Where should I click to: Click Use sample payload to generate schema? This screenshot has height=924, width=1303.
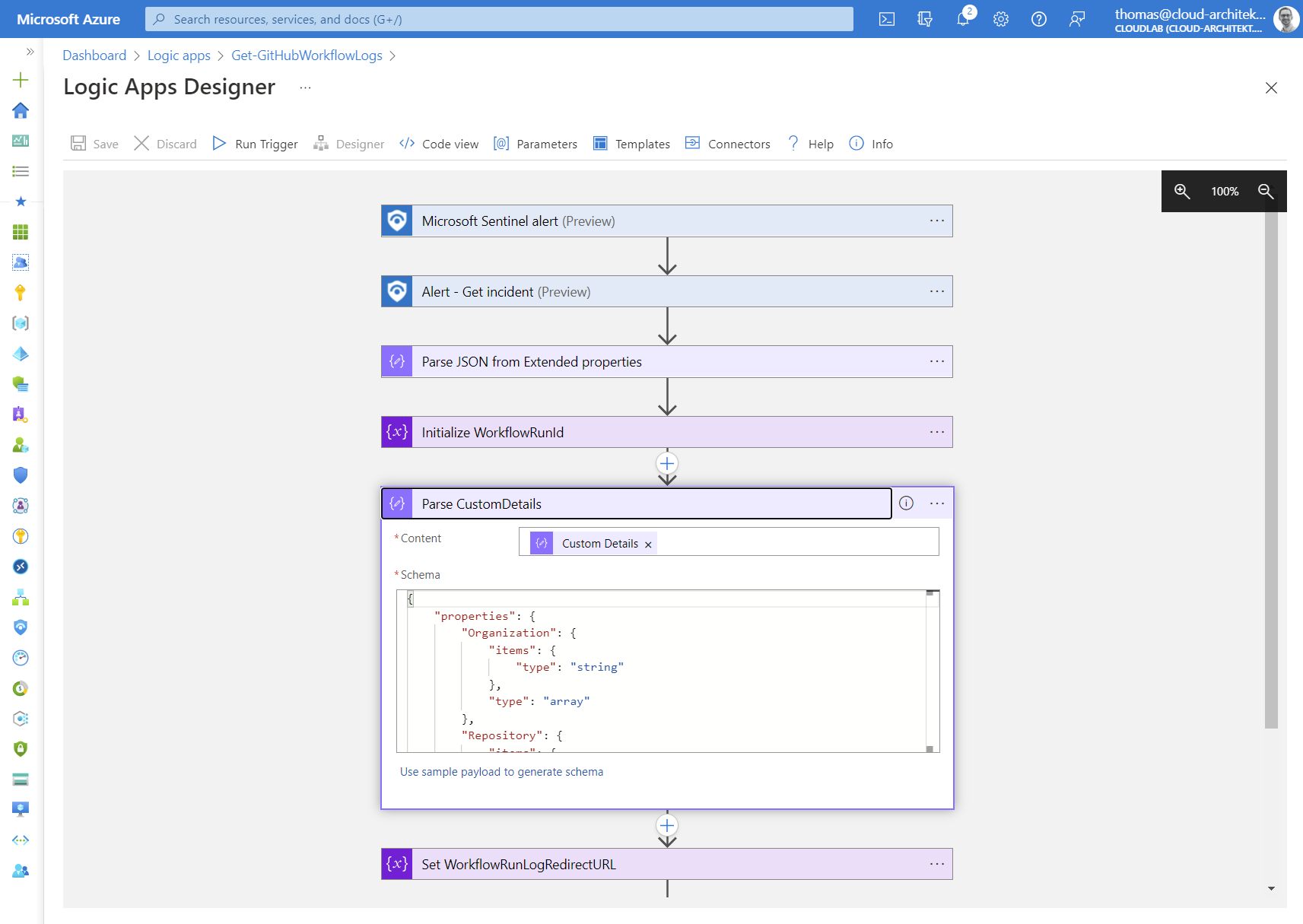pyautogui.click(x=501, y=772)
